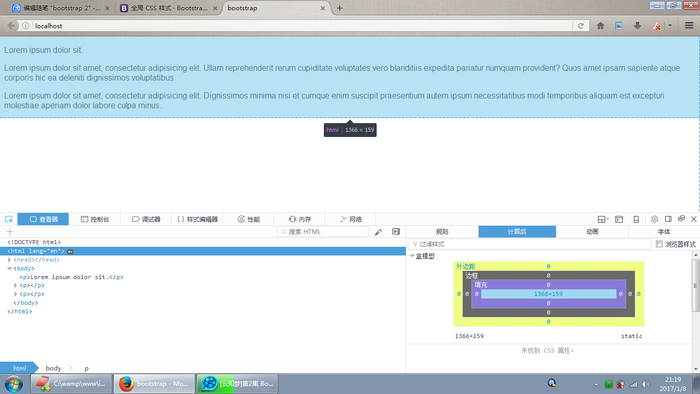Close the 全局 CSS 样式 tab
Image resolution: width=700 pixels, height=394 pixels.
(215, 8)
